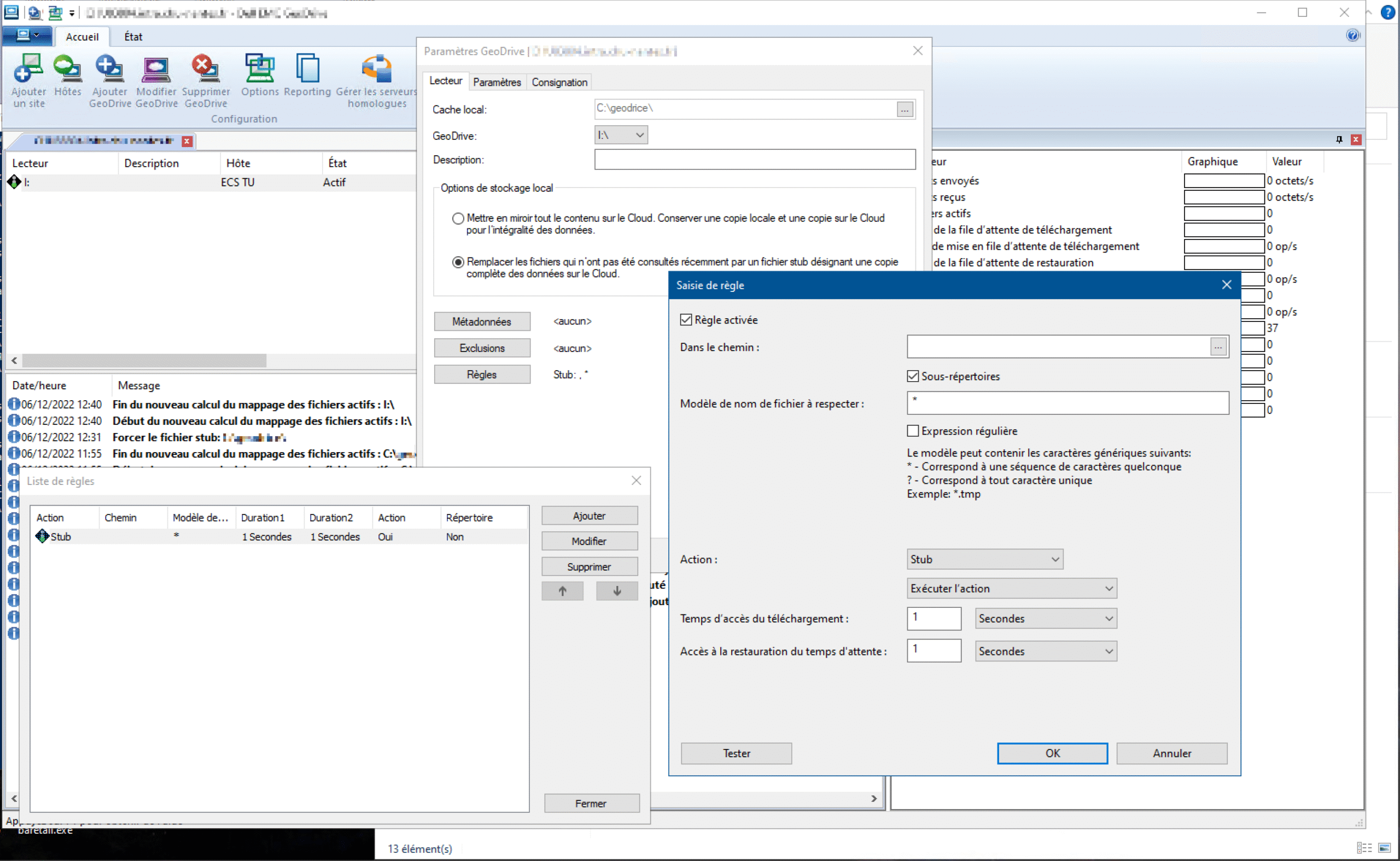
Task: Toggle the Sous-répertoires checkbox
Action: click(912, 377)
